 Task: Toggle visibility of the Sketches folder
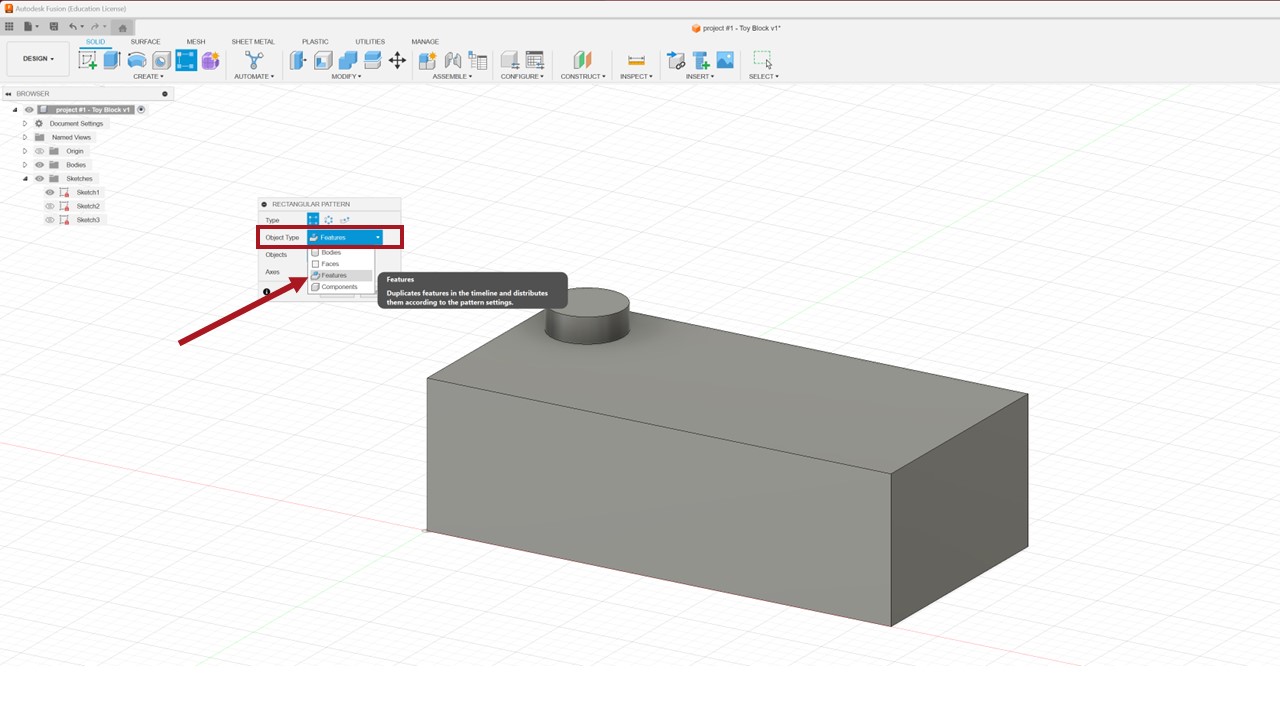coord(40,179)
